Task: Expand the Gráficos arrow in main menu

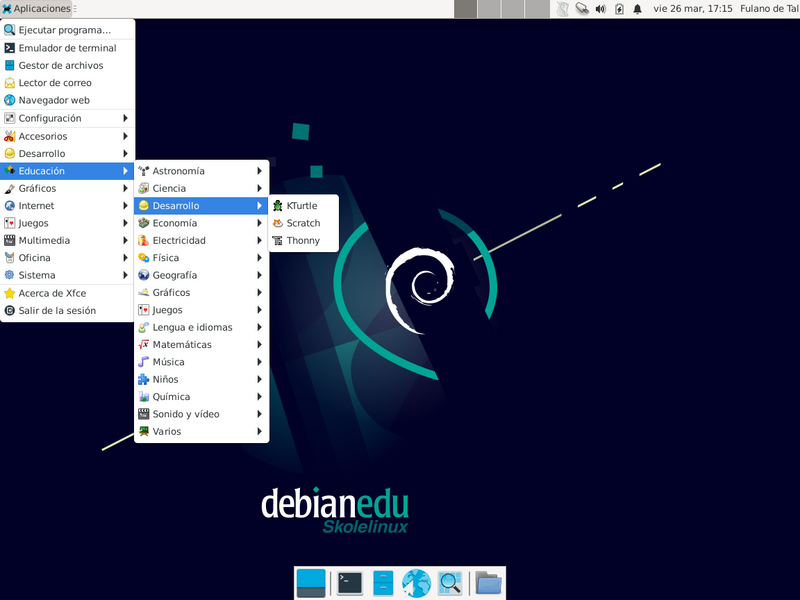Action: click(125, 188)
